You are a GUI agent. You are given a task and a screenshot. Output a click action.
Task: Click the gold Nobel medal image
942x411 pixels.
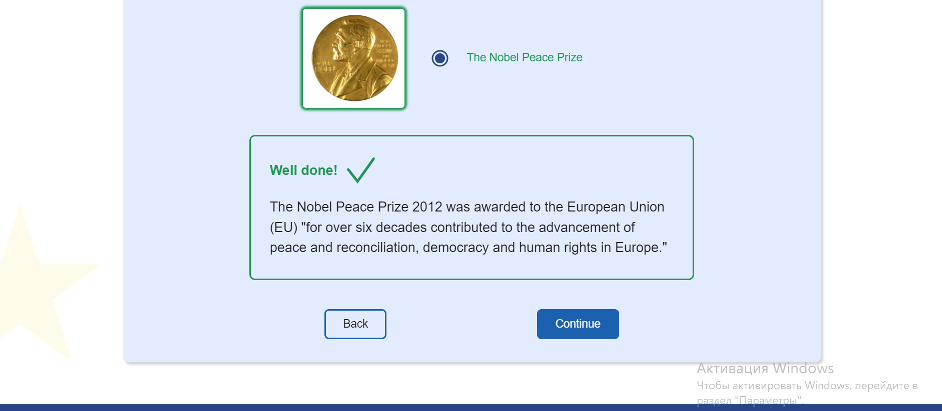(354, 58)
